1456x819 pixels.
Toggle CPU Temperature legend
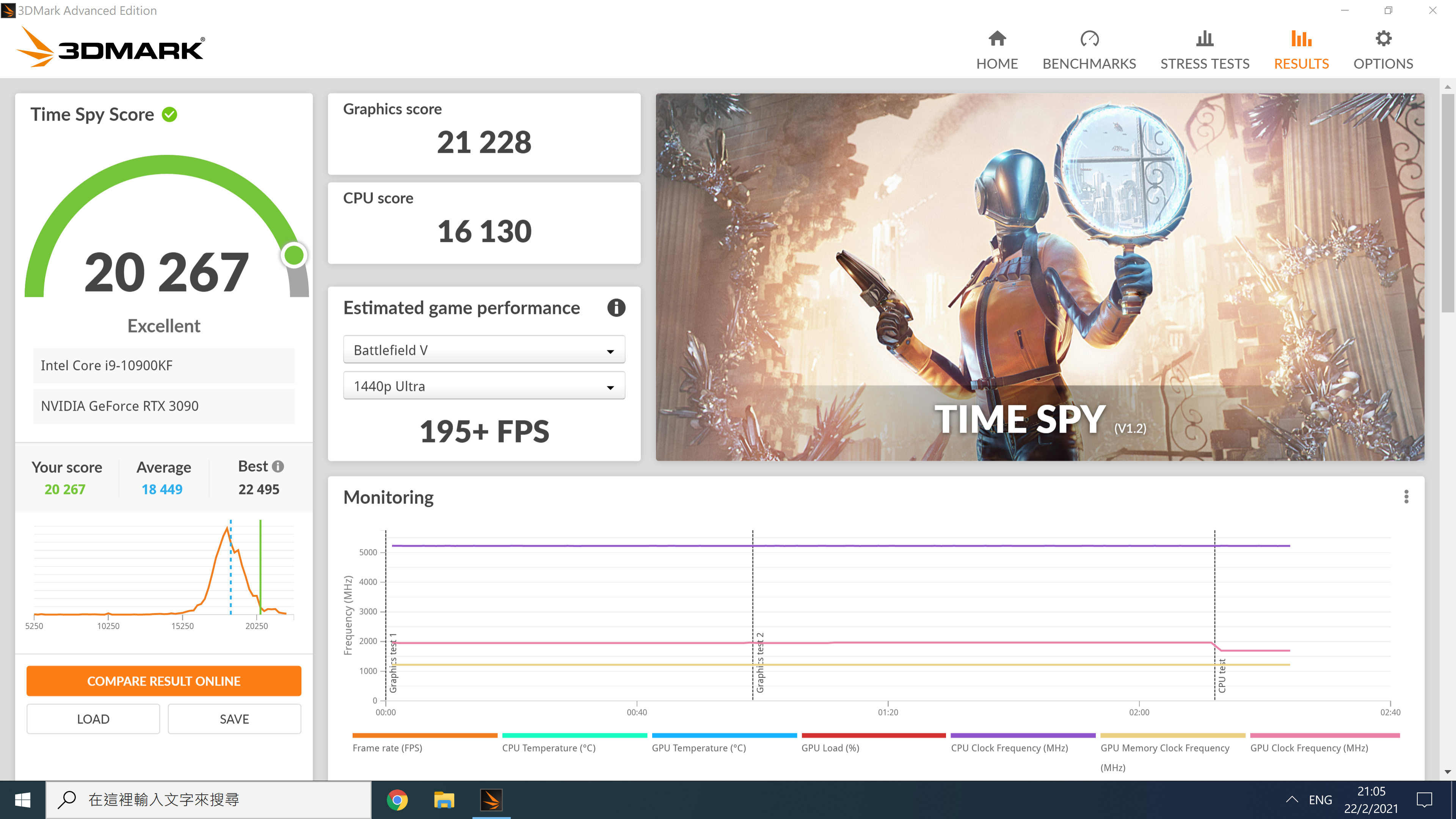click(574, 743)
